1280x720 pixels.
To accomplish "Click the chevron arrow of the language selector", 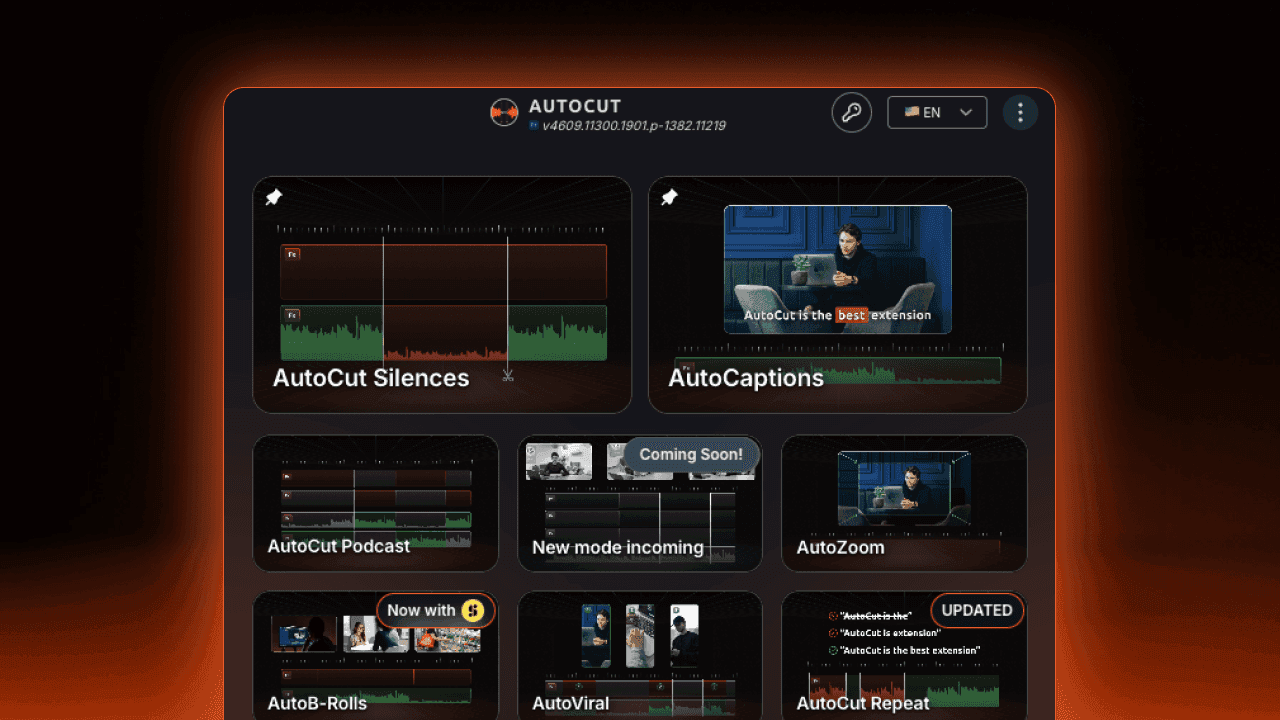I will 966,113.
